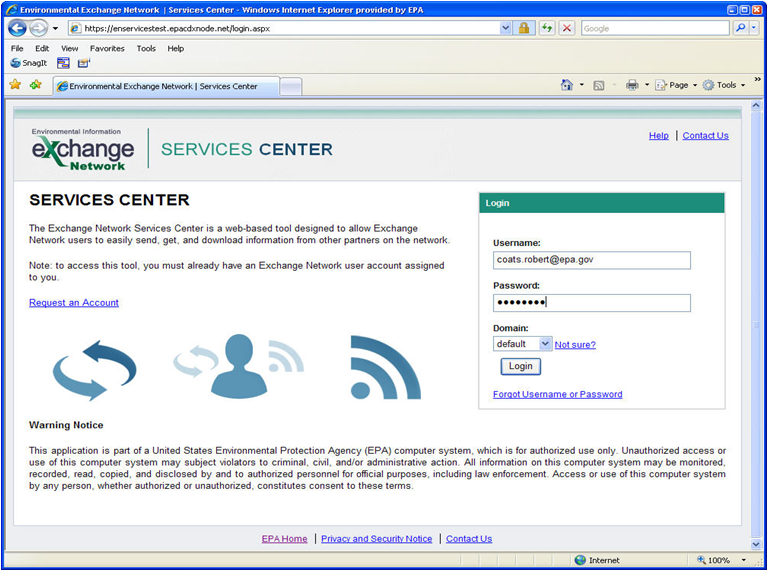The image size is (768, 571).
Task: Click the RSS feeds icon in command bar
Action: 599,85
